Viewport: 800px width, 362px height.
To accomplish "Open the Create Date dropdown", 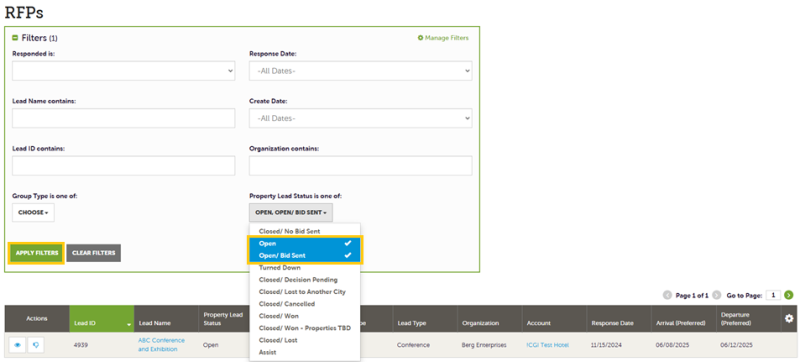I will coord(361,118).
